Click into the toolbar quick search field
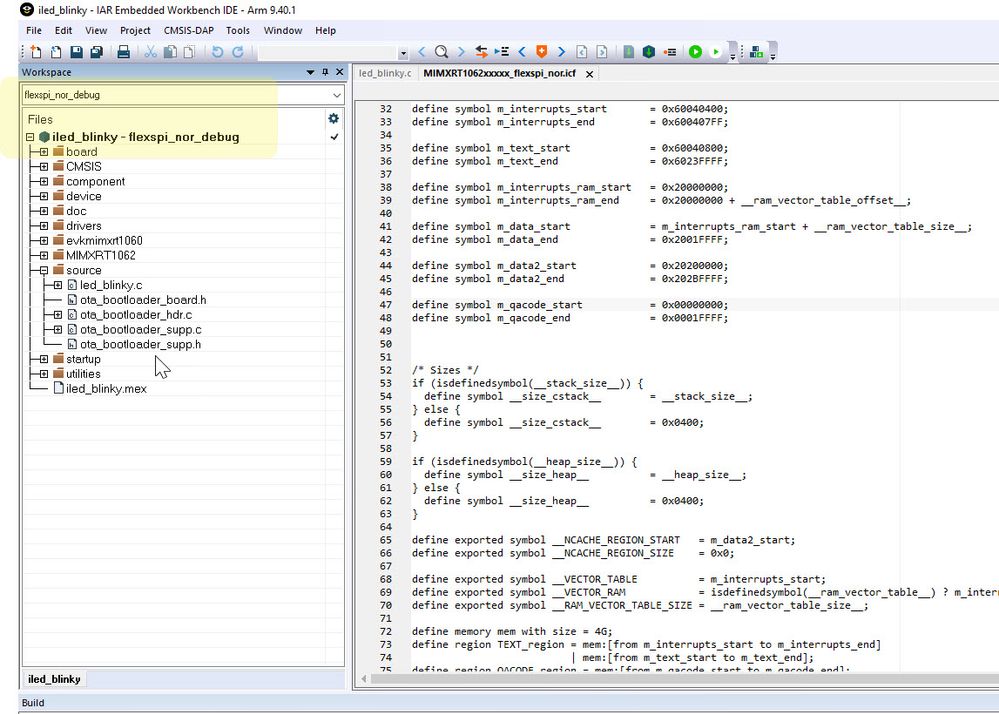This screenshot has height=714, width=999. (x=327, y=53)
